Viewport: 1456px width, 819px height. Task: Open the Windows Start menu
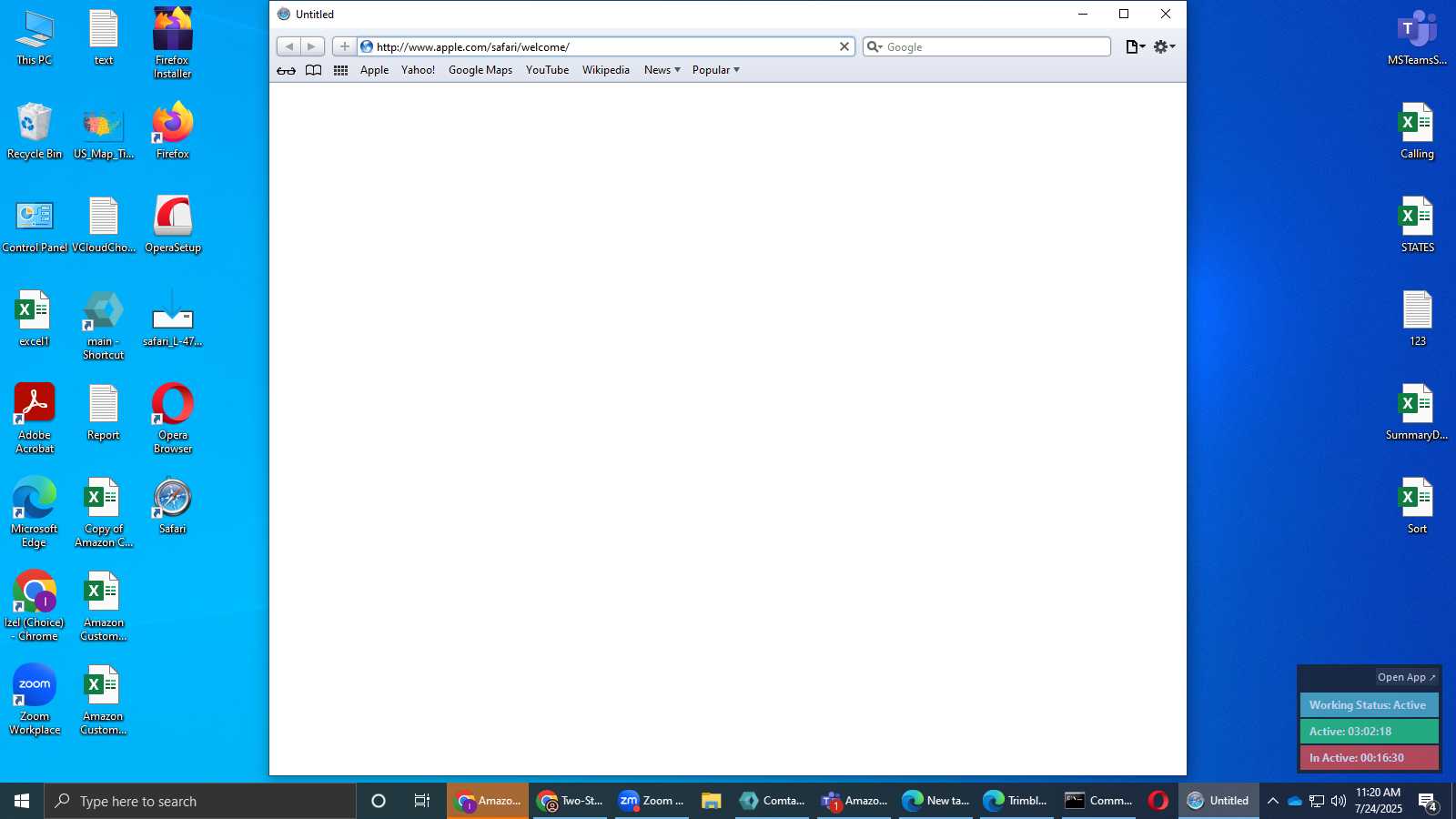click(22, 801)
